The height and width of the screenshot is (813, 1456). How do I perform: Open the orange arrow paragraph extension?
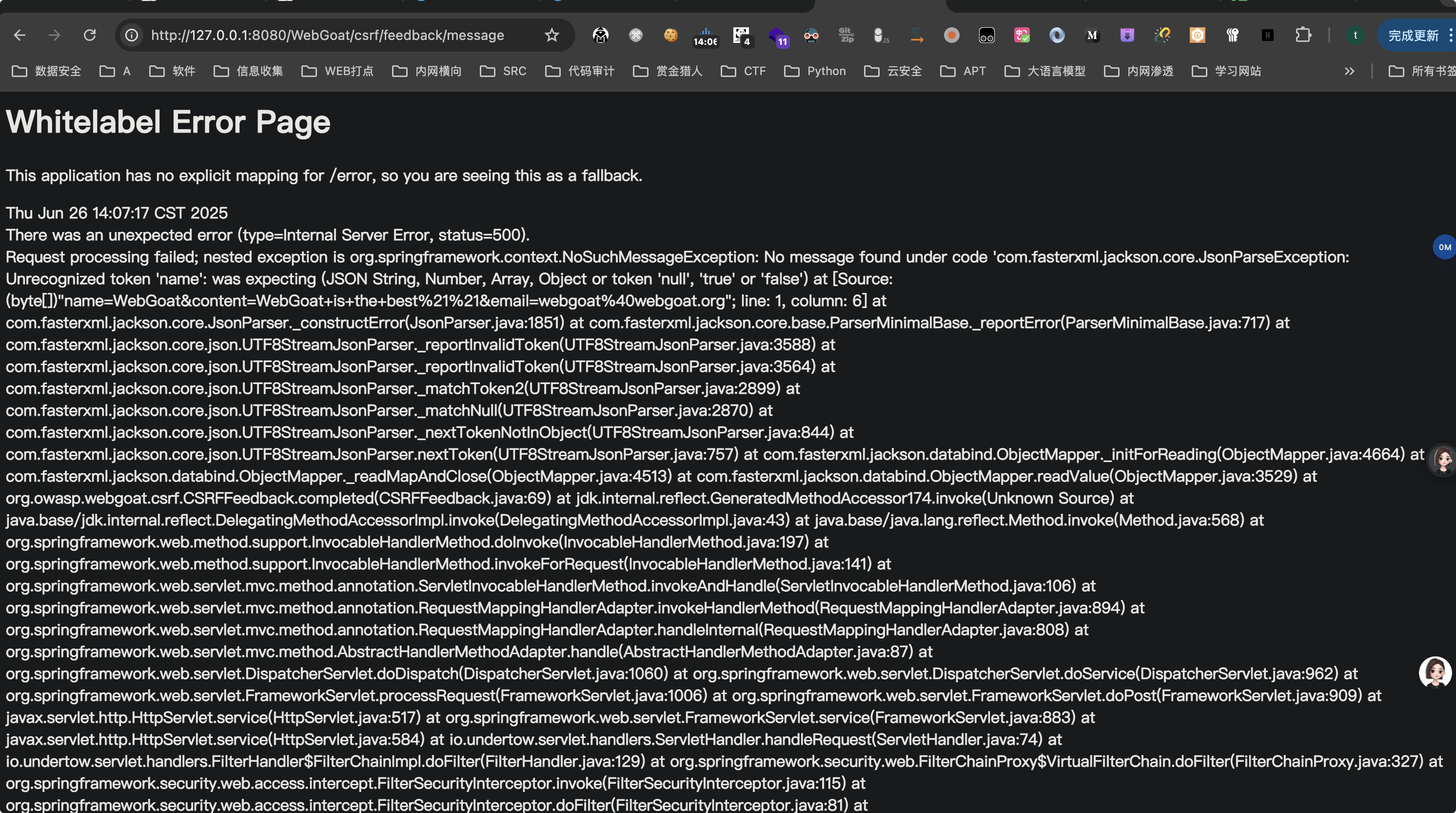pos(917,35)
